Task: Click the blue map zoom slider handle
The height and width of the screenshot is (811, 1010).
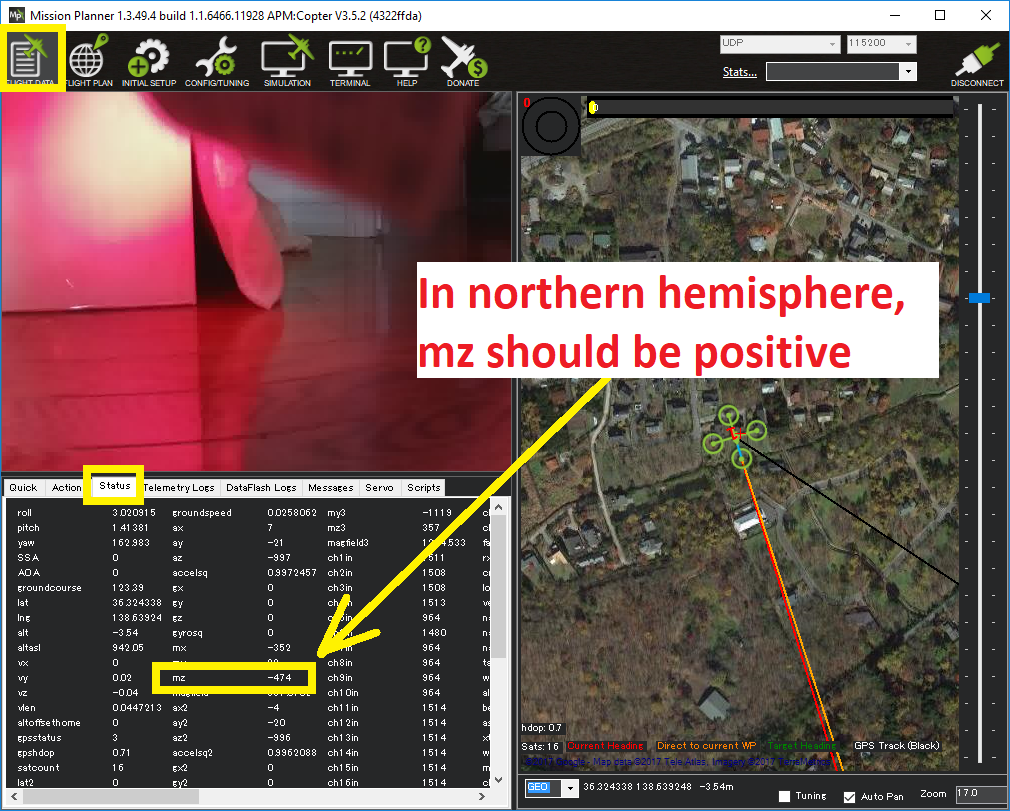Action: point(980,298)
